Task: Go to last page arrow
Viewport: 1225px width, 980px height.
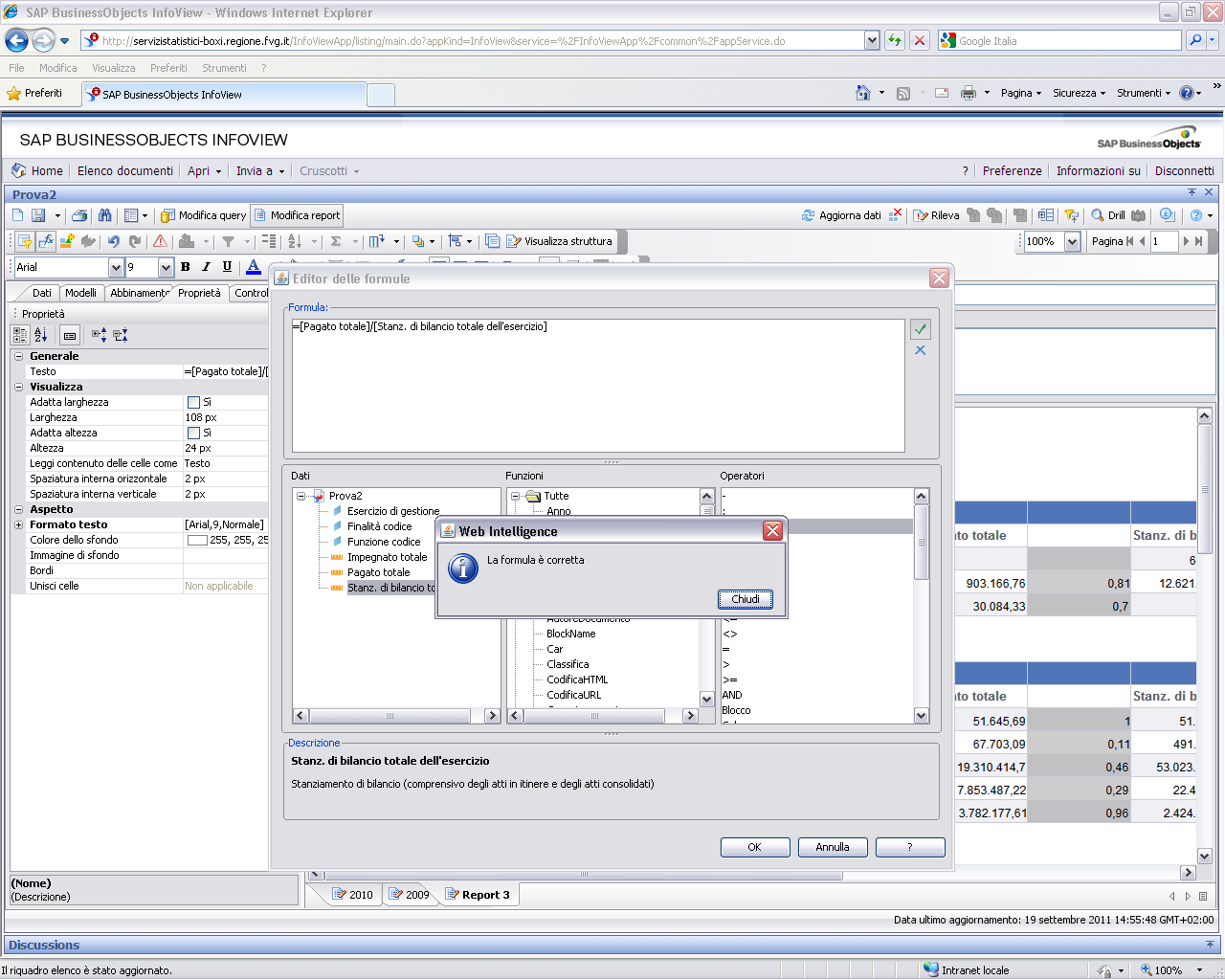Action: tap(1199, 241)
